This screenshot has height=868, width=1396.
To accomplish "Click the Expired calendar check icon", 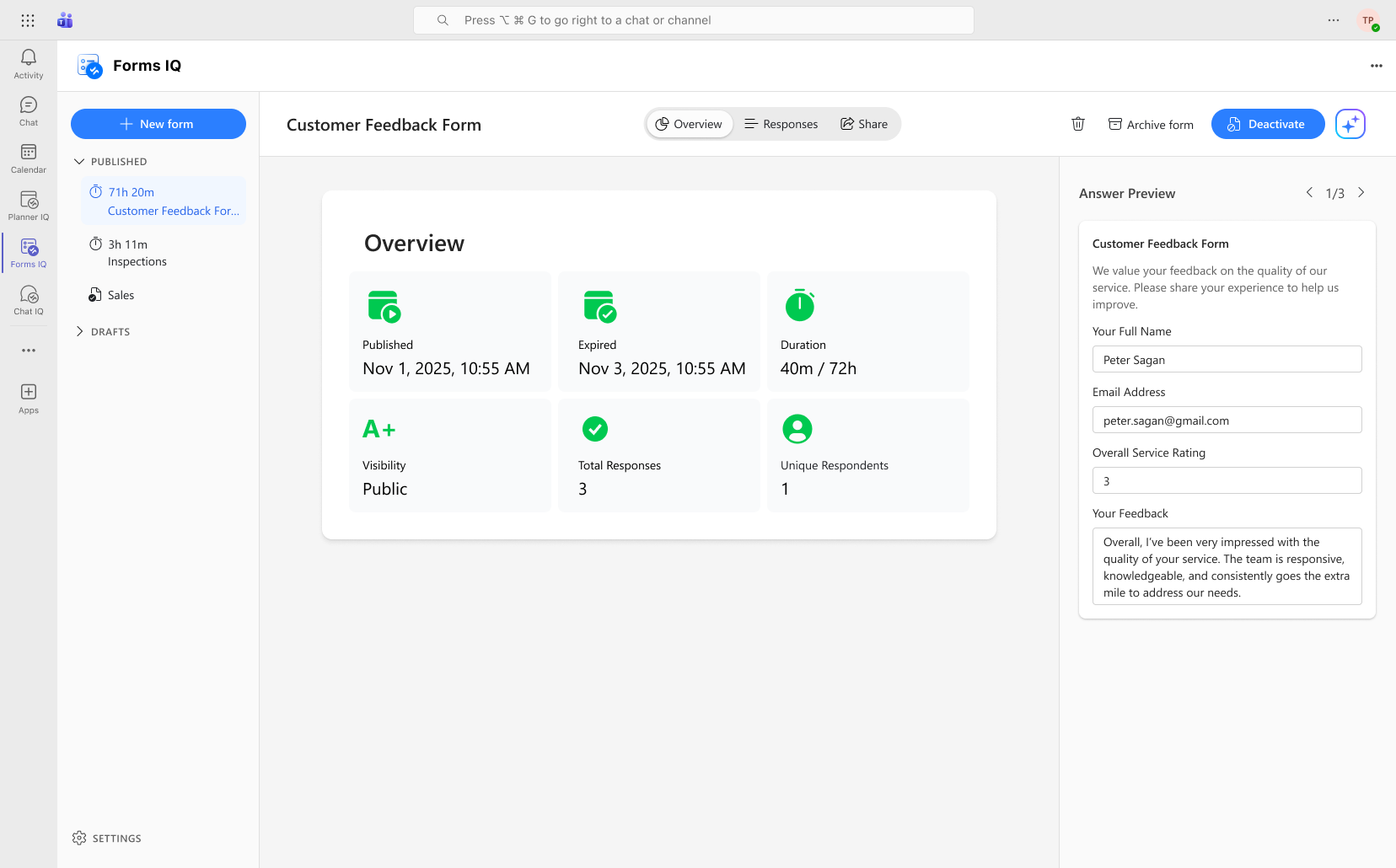I will tap(599, 307).
